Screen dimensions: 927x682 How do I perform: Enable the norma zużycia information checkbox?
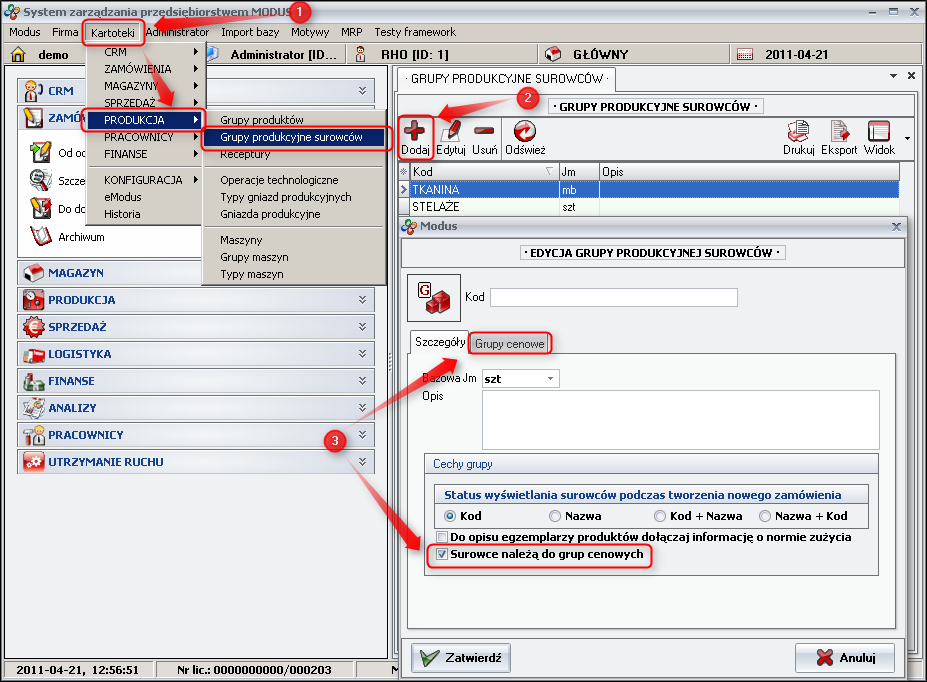click(443, 537)
